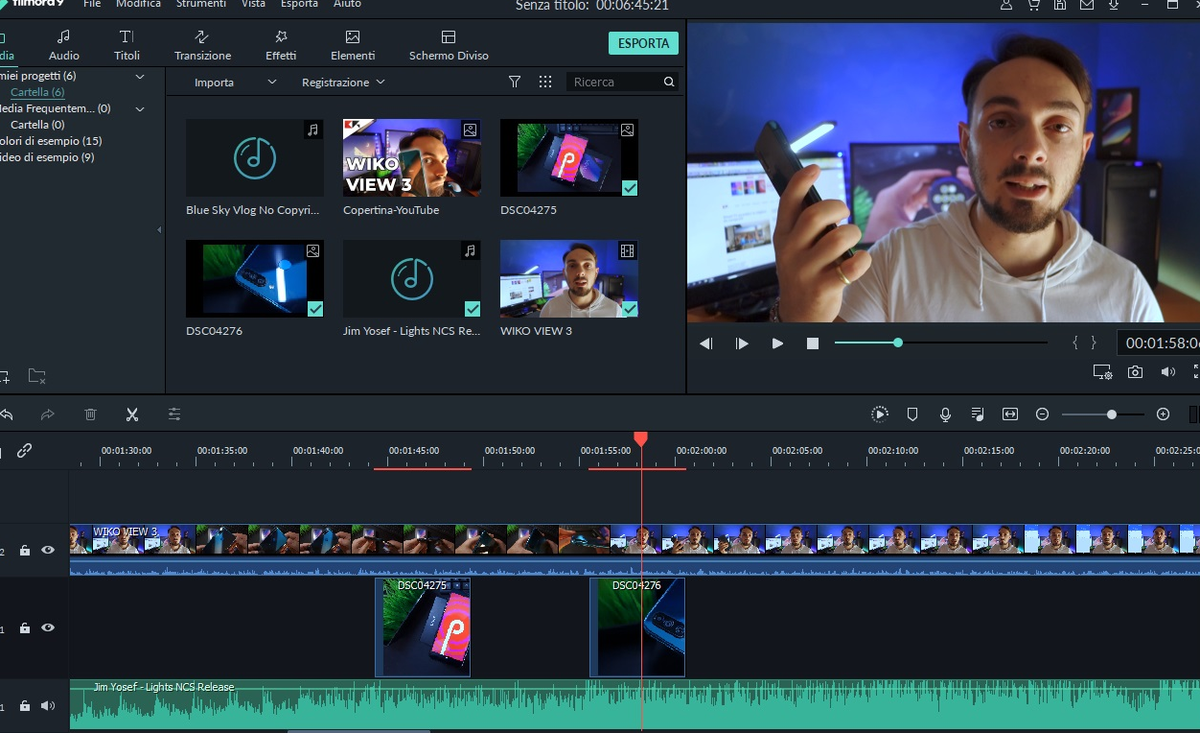Open the Transizione tab
Screen dimensions: 1200x733
click(x=202, y=45)
